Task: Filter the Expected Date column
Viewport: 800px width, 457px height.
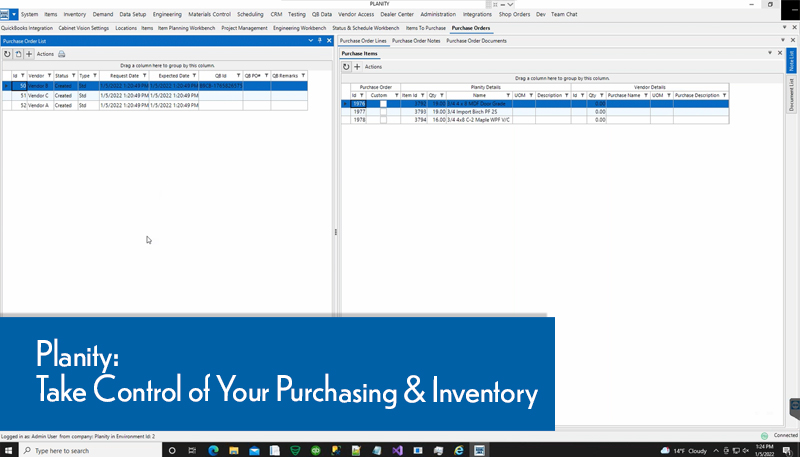Action: coord(194,75)
